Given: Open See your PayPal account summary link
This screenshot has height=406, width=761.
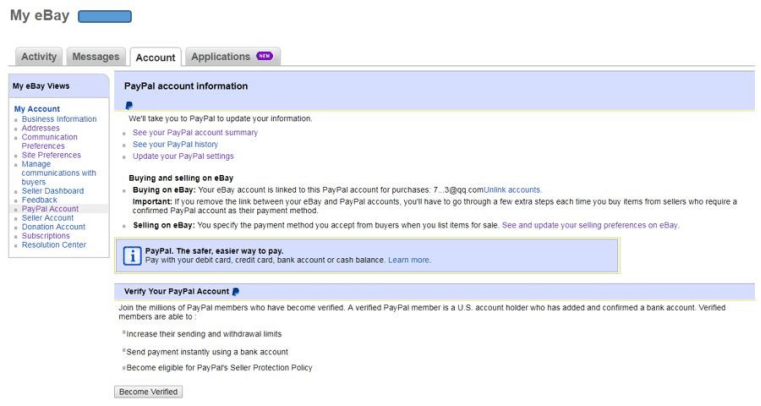Looking at the screenshot, I should pyautogui.click(x=195, y=132).
